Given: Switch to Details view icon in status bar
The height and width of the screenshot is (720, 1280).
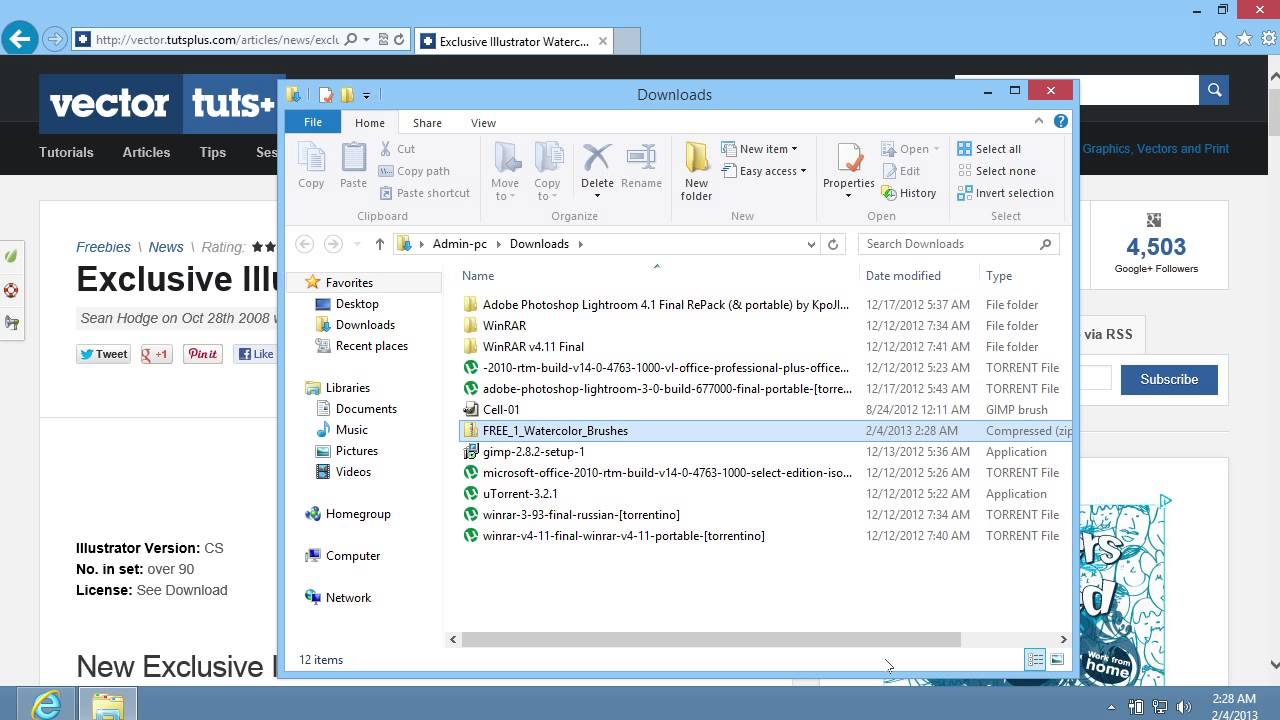Looking at the screenshot, I should point(1035,659).
